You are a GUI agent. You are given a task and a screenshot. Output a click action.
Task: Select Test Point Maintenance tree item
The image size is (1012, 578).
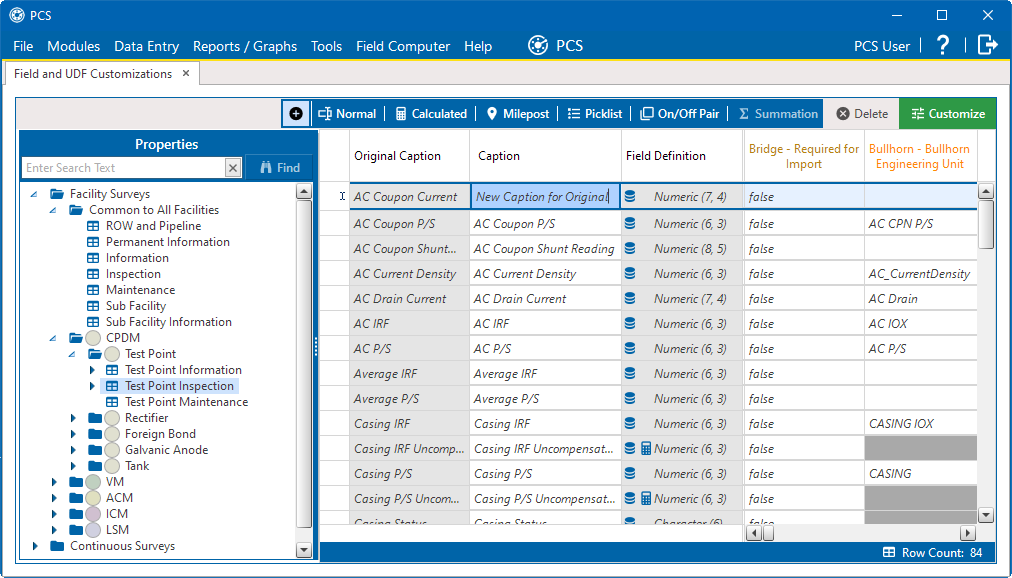[x=186, y=402]
